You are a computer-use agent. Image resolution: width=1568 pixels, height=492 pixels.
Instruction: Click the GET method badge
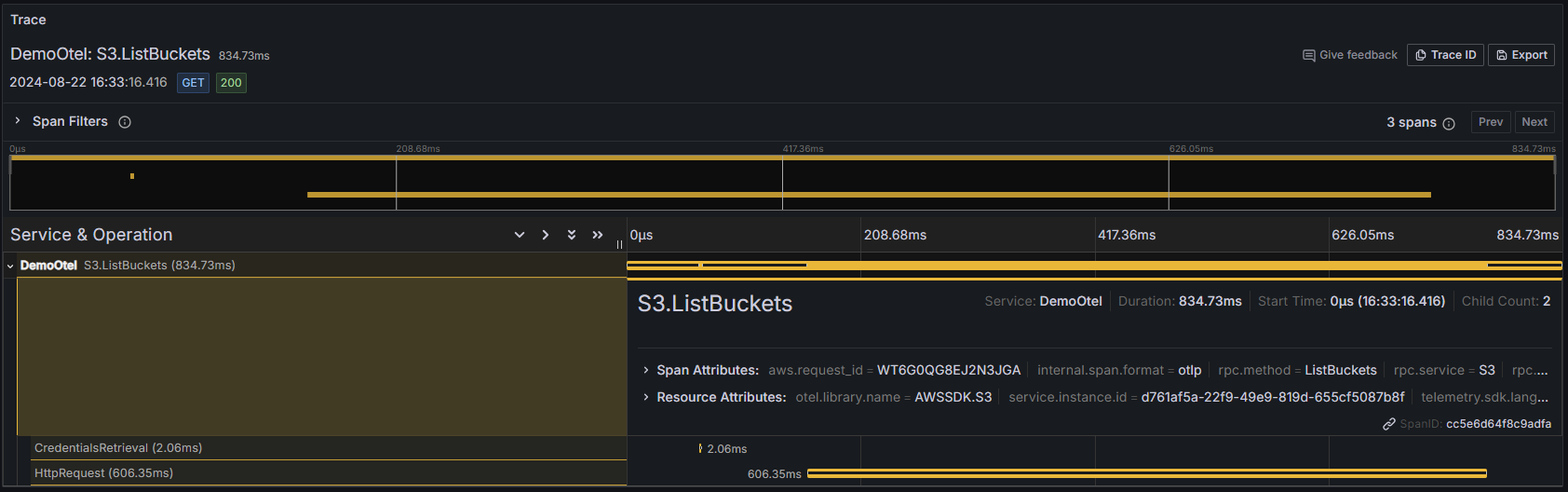(x=193, y=83)
